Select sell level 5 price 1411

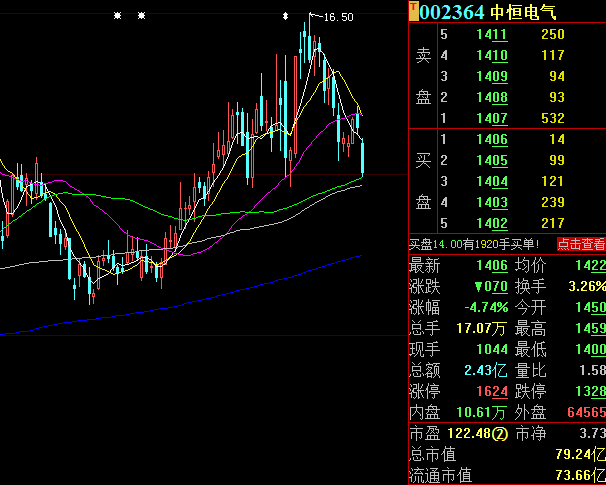491,35
